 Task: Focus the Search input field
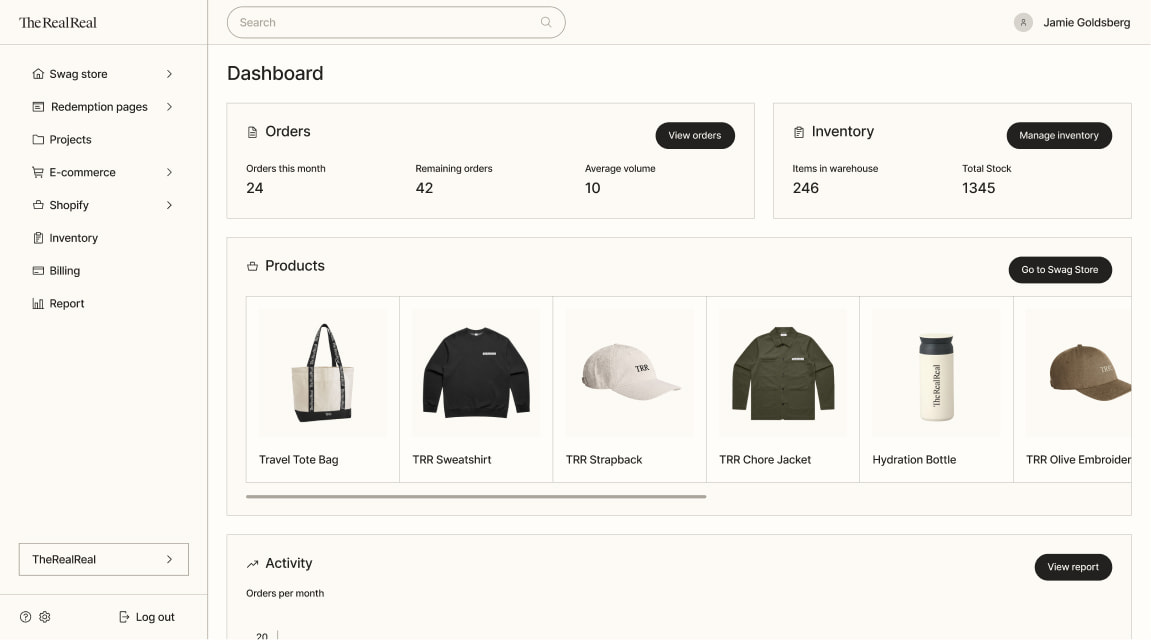coord(396,23)
